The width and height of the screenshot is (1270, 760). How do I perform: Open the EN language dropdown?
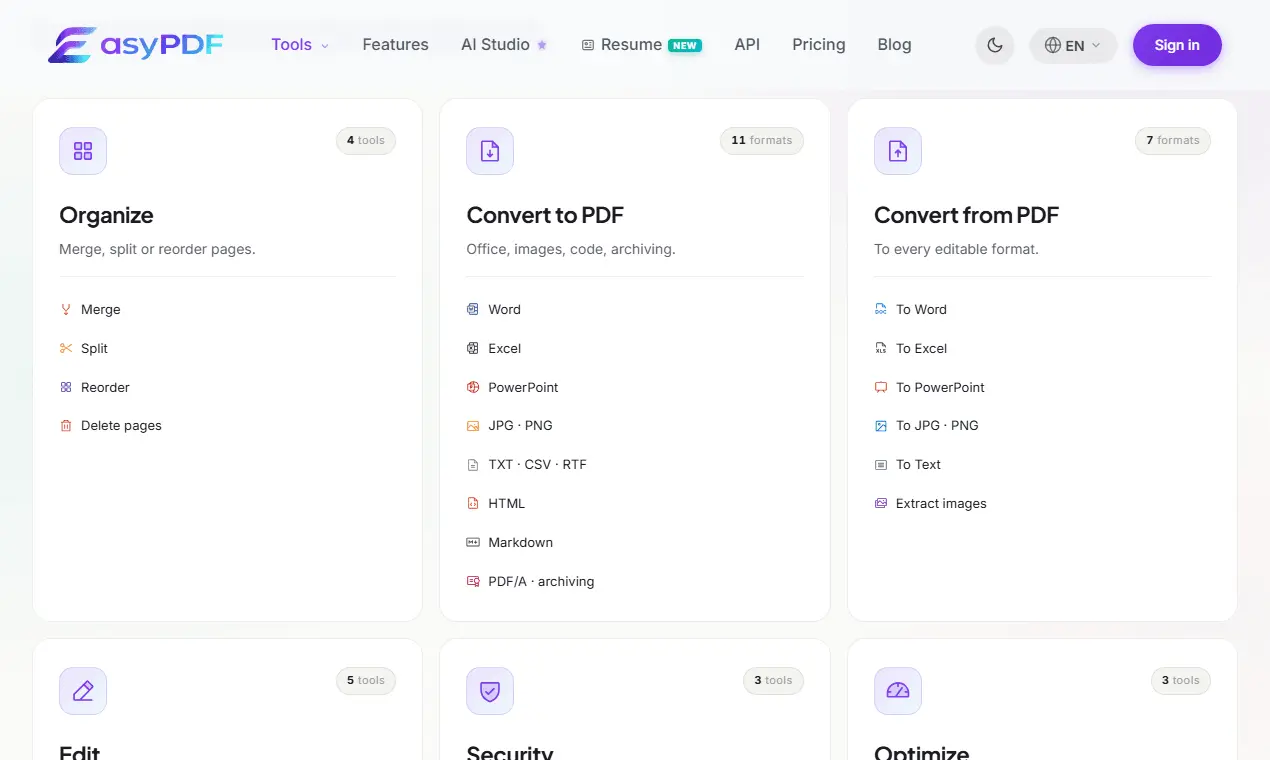(x=1073, y=45)
